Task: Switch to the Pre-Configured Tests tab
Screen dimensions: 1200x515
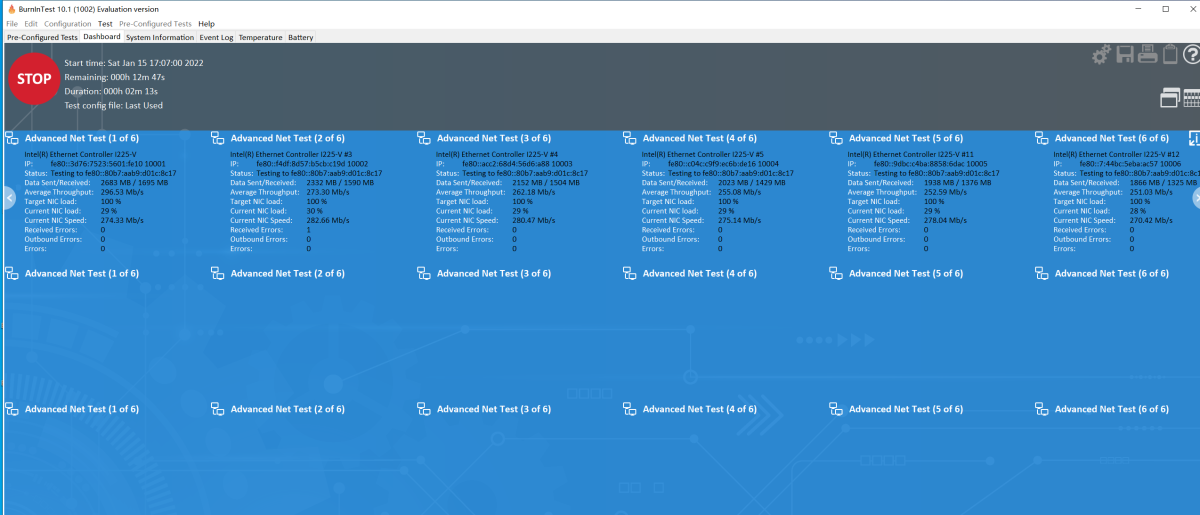Action: (x=42, y=37)
